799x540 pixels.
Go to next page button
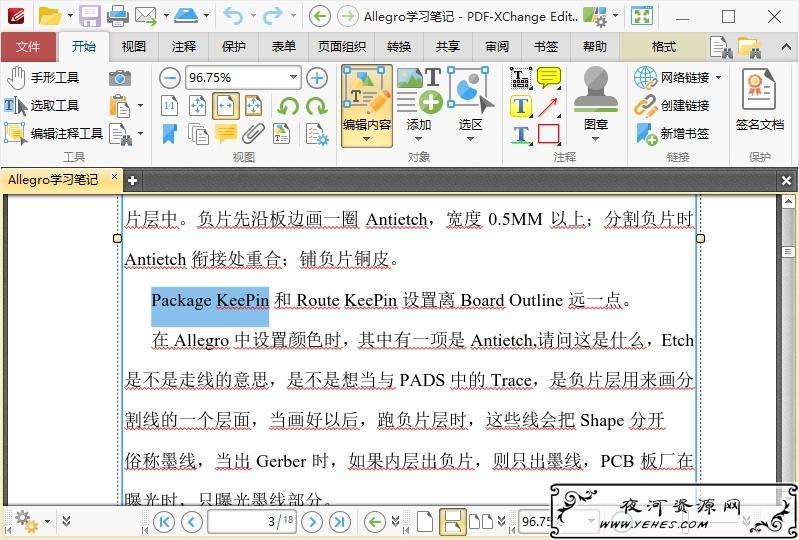coord(312,521)
